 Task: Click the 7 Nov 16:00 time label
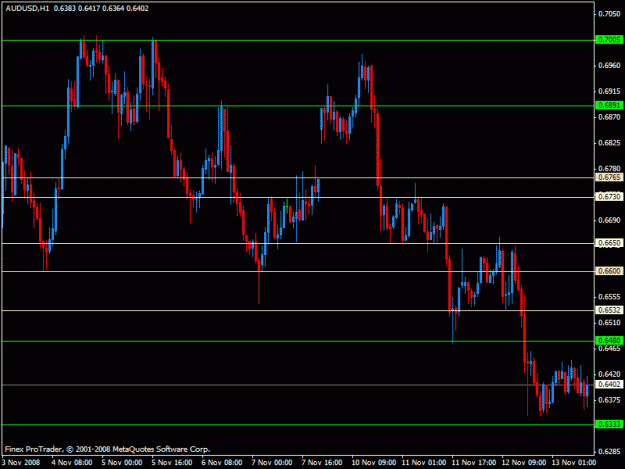[322, 462]
